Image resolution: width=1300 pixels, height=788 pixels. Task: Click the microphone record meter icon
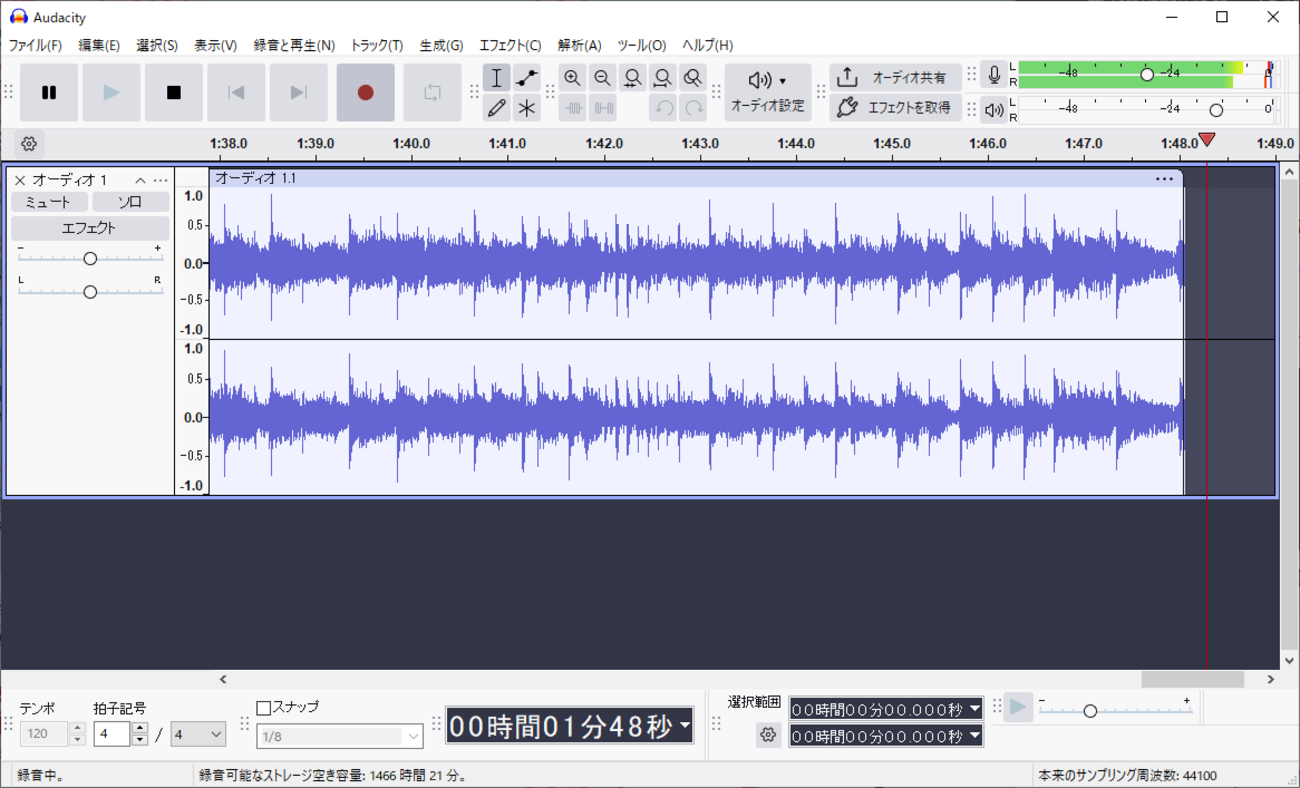pyautogui.click(x=993, y=76)
